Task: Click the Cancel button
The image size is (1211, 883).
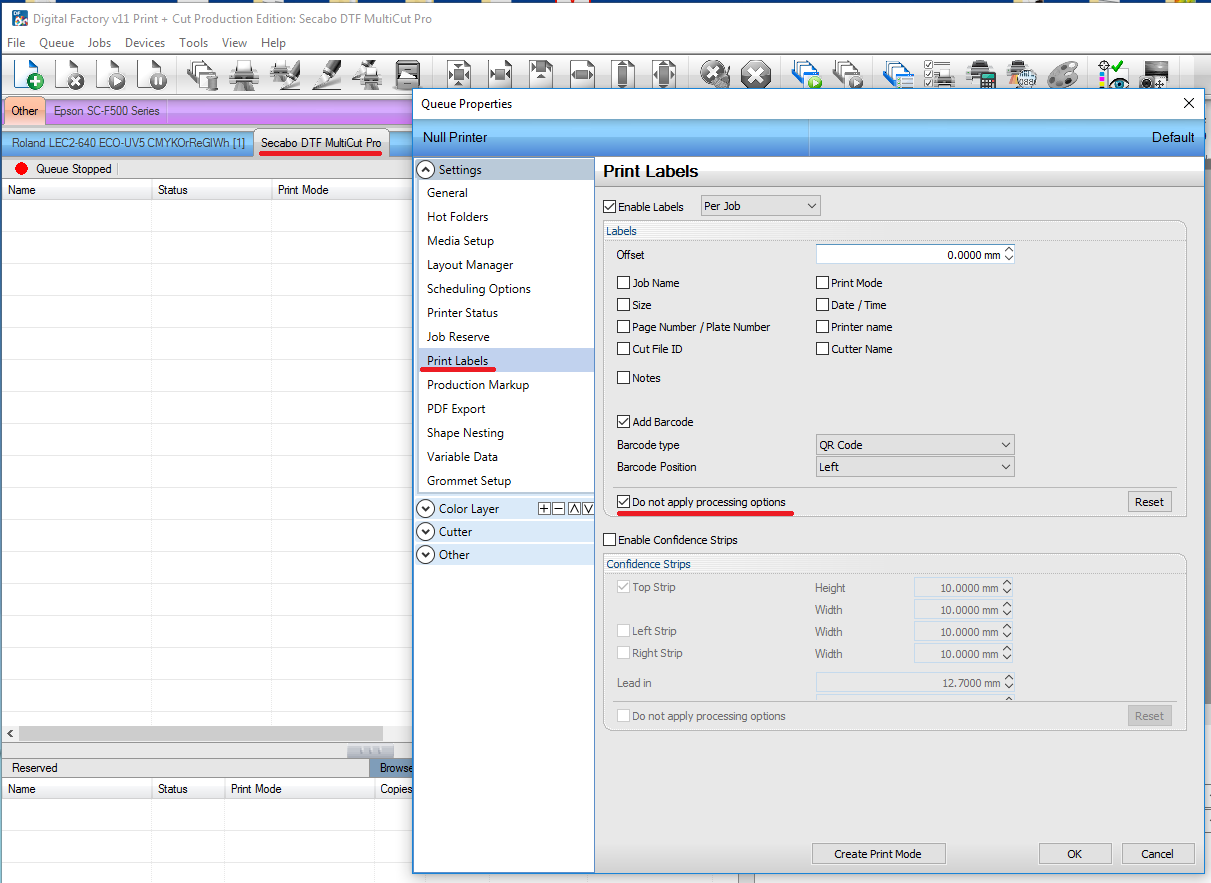Action: point(1158,854)
